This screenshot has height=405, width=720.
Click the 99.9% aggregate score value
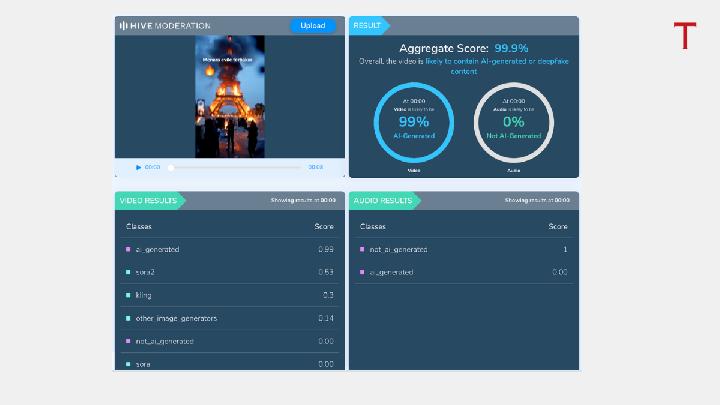click(511, 47)
